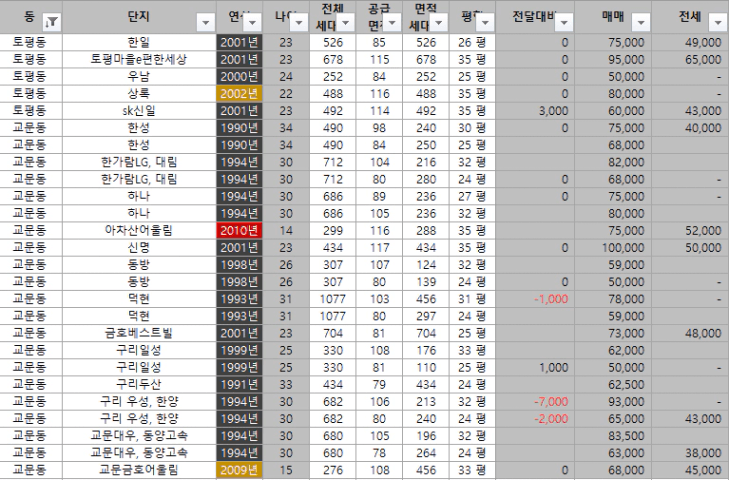The height and width of the screenshot is (480, 729).
Task: Select the red 2010년 cell for 아차산어울림
Action: 239,230
